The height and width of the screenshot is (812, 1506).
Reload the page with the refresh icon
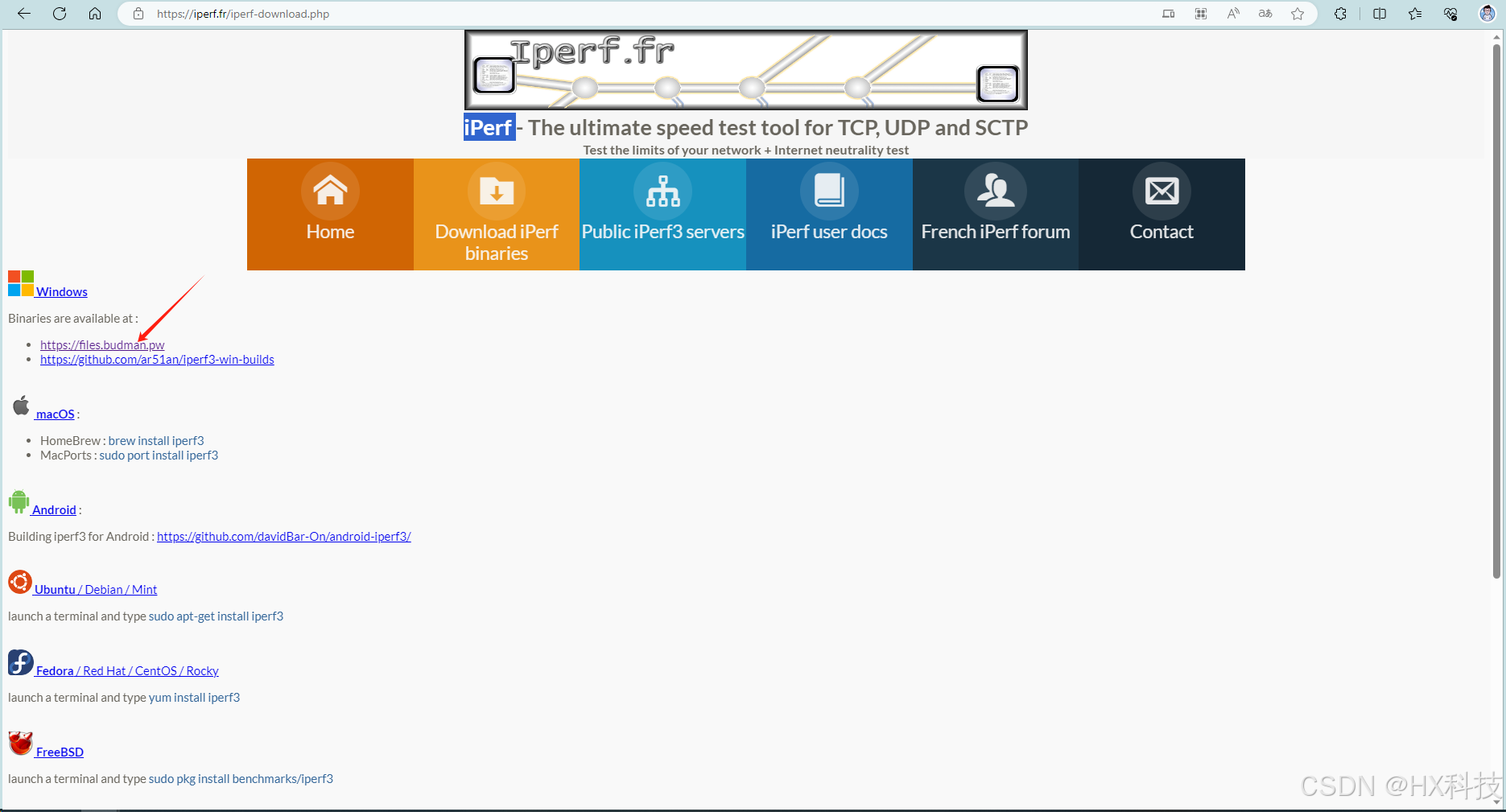click(x=60, y=14)
